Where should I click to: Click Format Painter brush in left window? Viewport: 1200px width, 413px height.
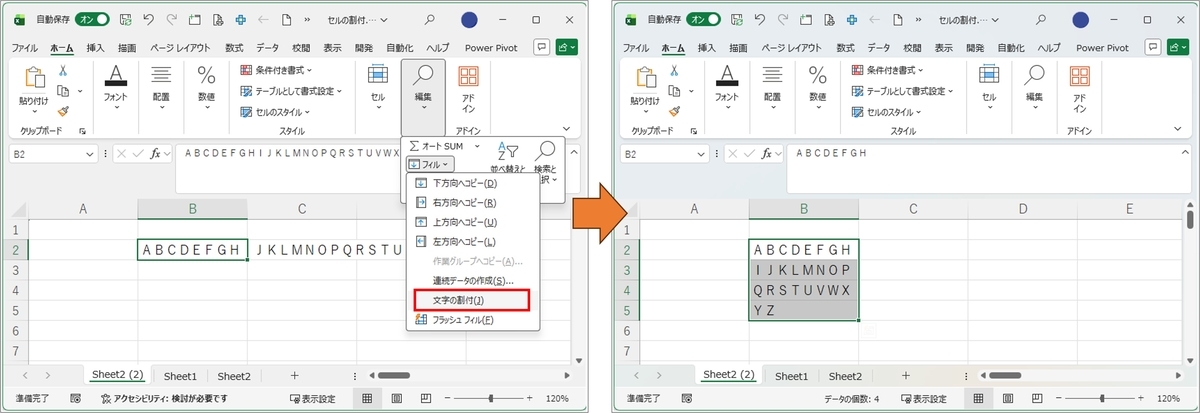point(62,112)
